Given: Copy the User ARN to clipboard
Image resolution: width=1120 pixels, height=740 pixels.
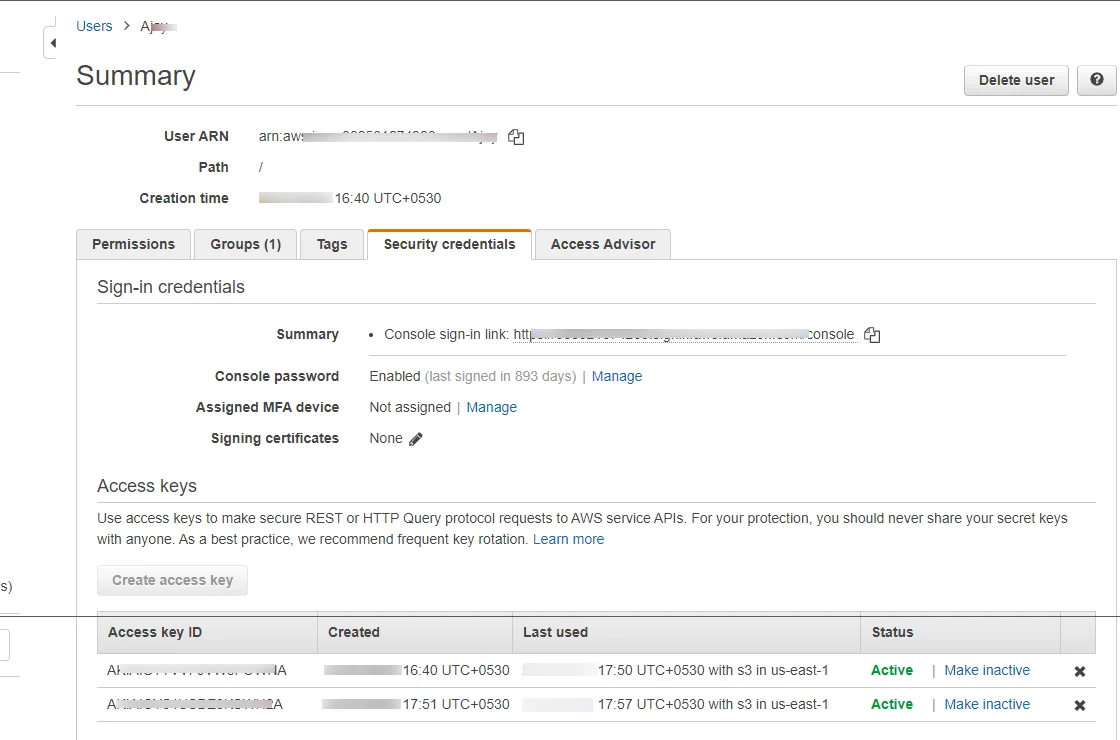Looking at the screenshot, I should [x=516, y=137].
